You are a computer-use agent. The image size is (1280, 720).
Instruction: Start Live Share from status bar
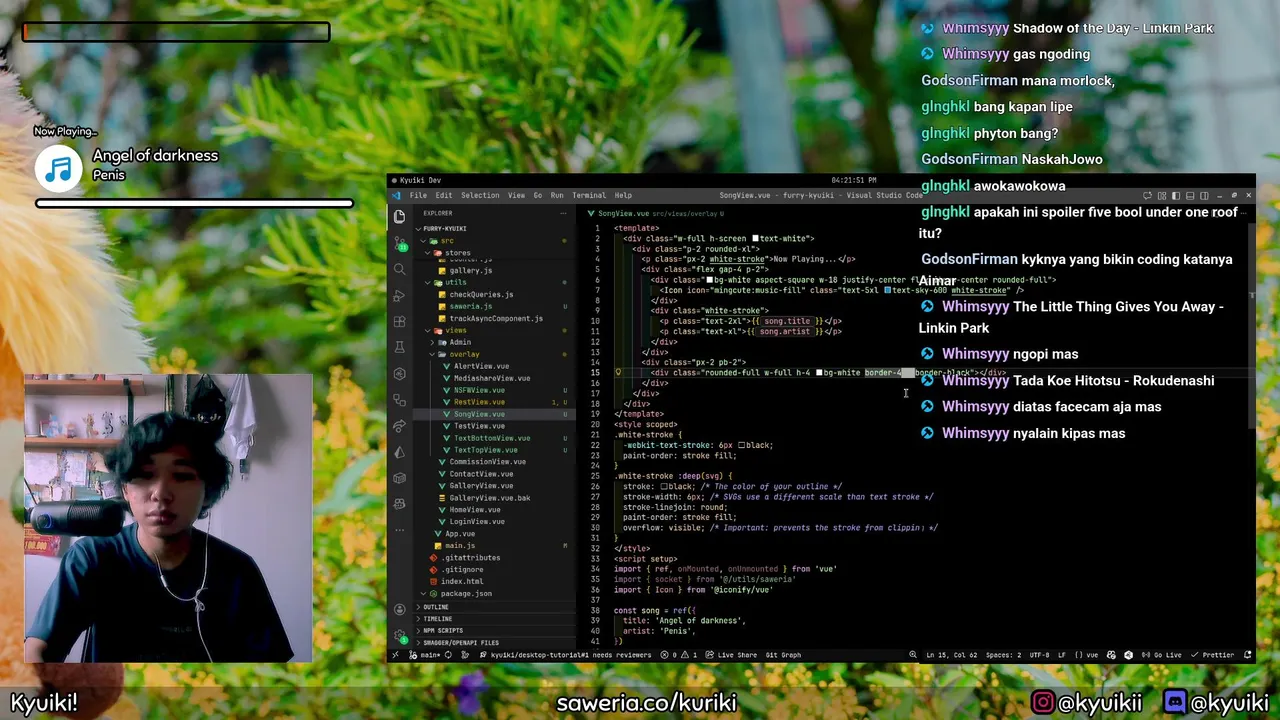pyautogui.click(x=731, y=655)
